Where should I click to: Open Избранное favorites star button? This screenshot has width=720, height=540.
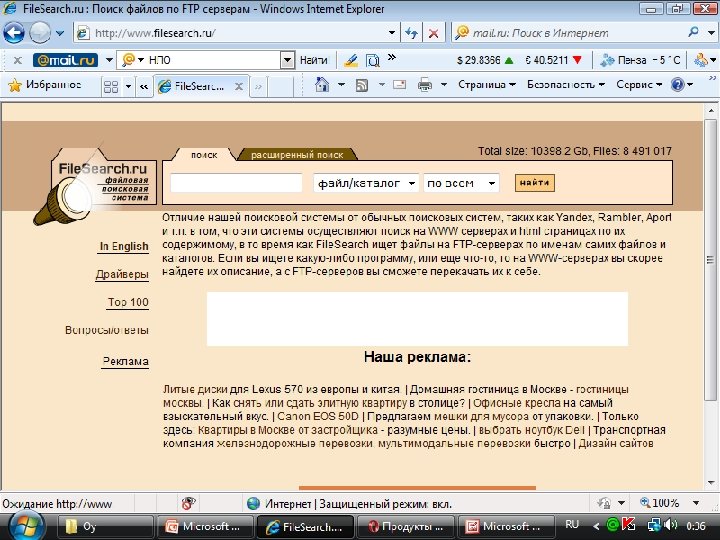45,85
